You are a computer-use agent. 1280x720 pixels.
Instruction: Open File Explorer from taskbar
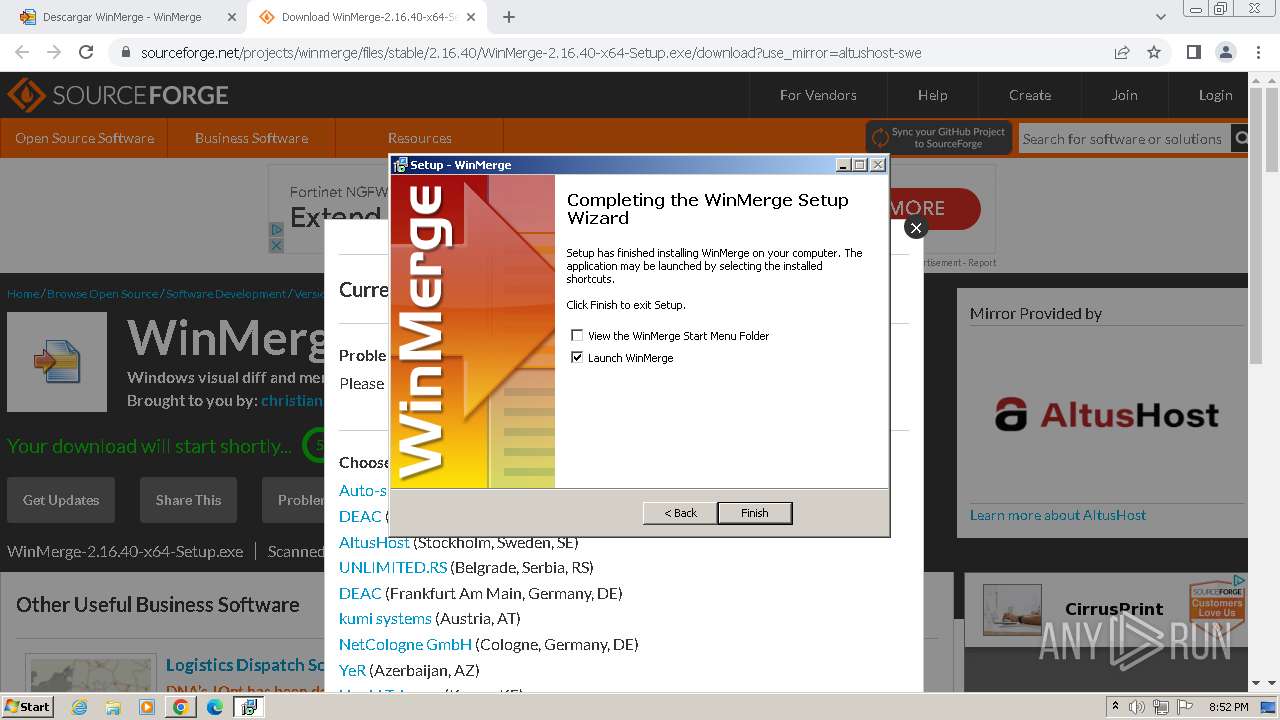click(113, 707)
